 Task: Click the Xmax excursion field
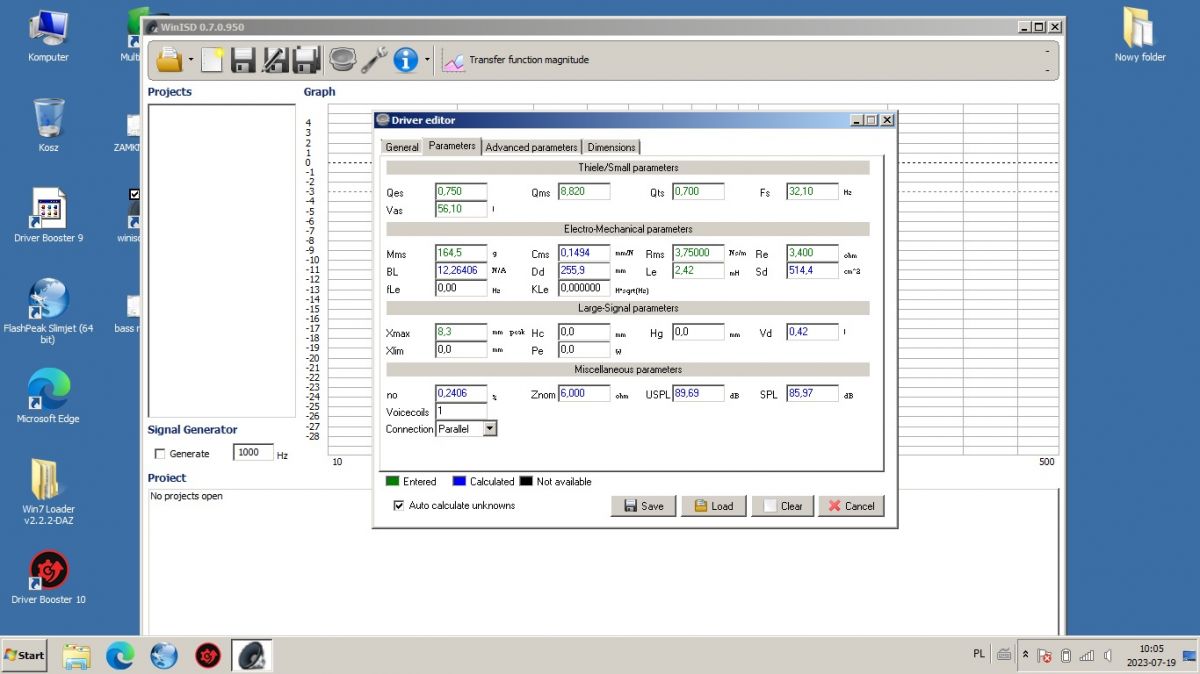click(461, 332)
